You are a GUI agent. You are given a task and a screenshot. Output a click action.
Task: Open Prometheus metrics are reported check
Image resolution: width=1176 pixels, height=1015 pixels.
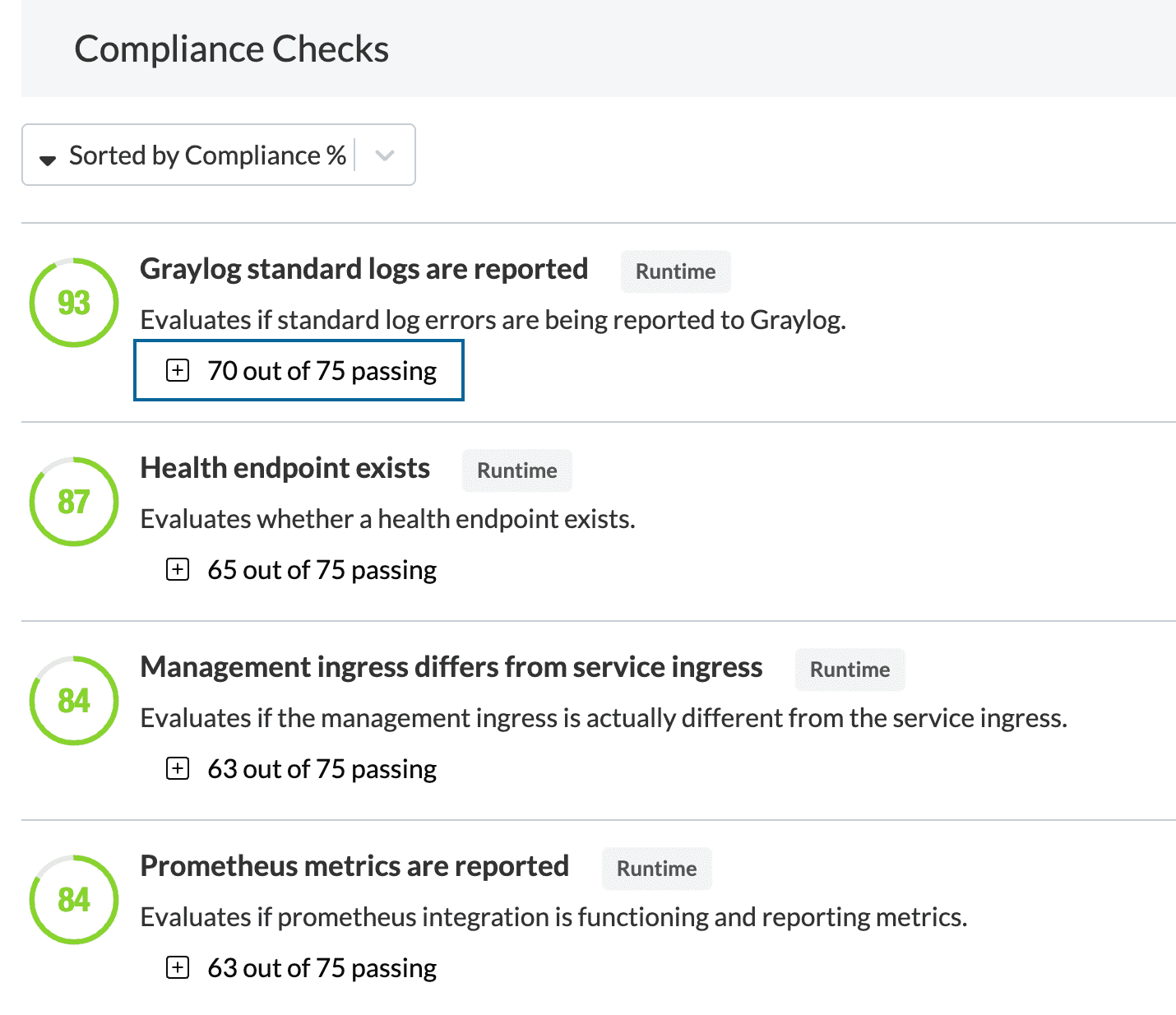click(x=354, y=866)
